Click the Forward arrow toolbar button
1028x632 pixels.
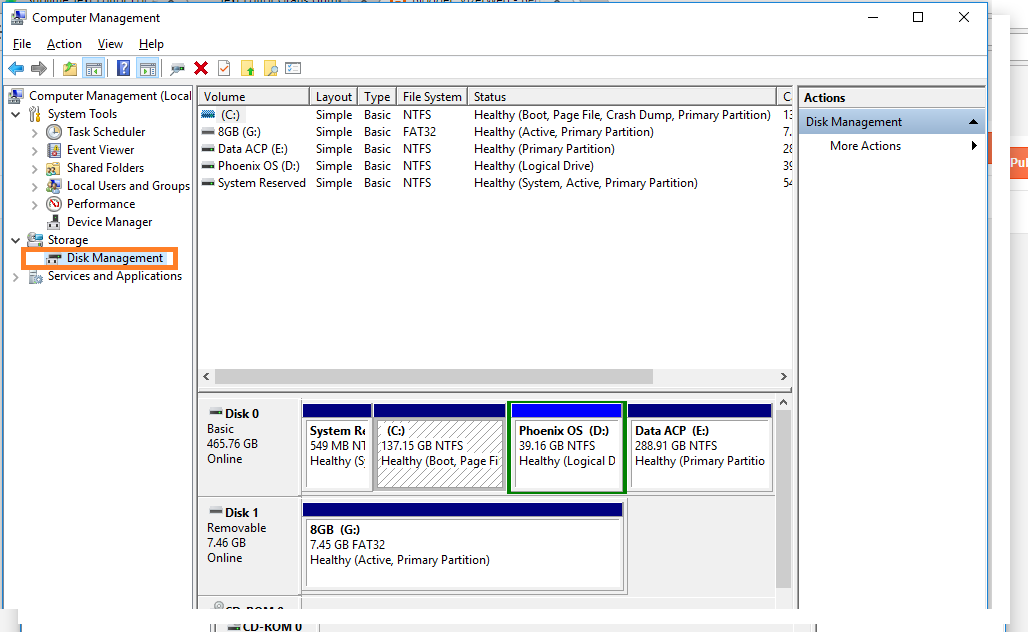pyautogui.click(x=39, y=68)
